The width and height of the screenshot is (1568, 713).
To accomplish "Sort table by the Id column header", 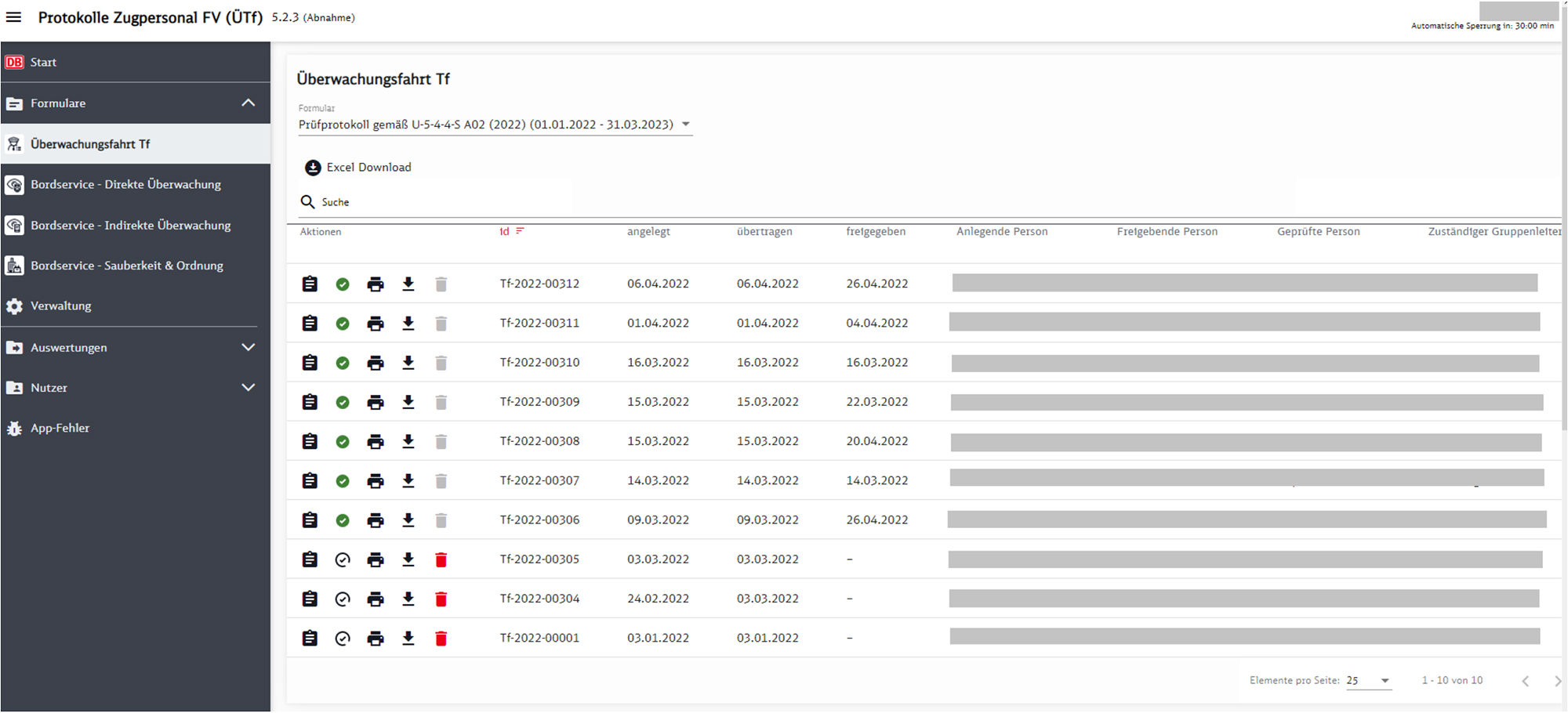I will (x=506, y=232).
